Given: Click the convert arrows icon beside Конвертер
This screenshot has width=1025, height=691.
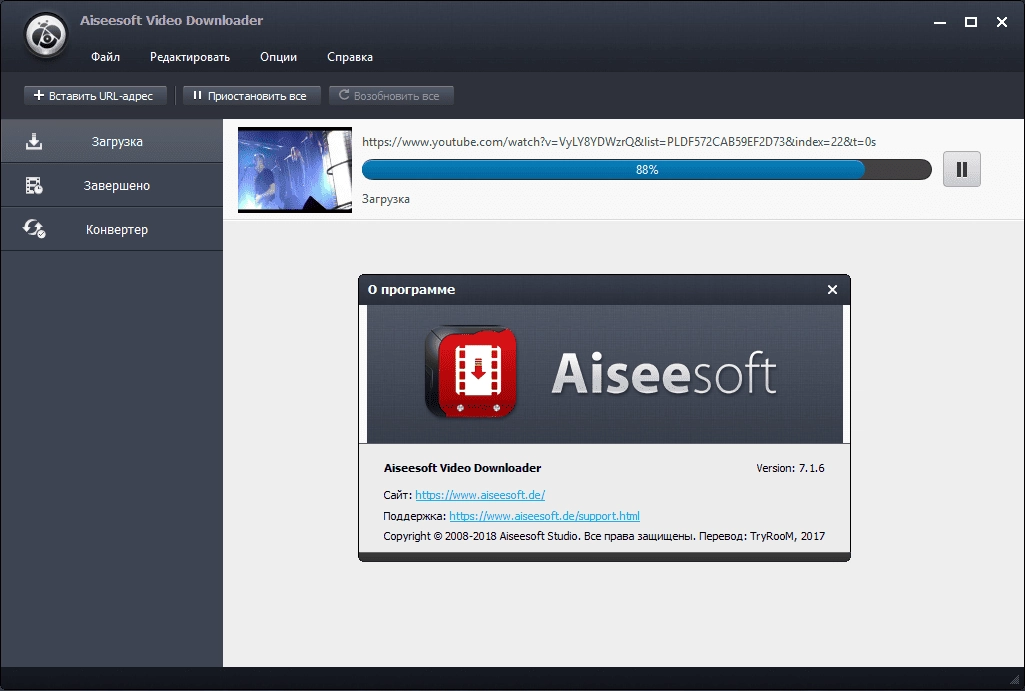Looking at the screenshot, I should pyautogui.click(x=34, y=229).
